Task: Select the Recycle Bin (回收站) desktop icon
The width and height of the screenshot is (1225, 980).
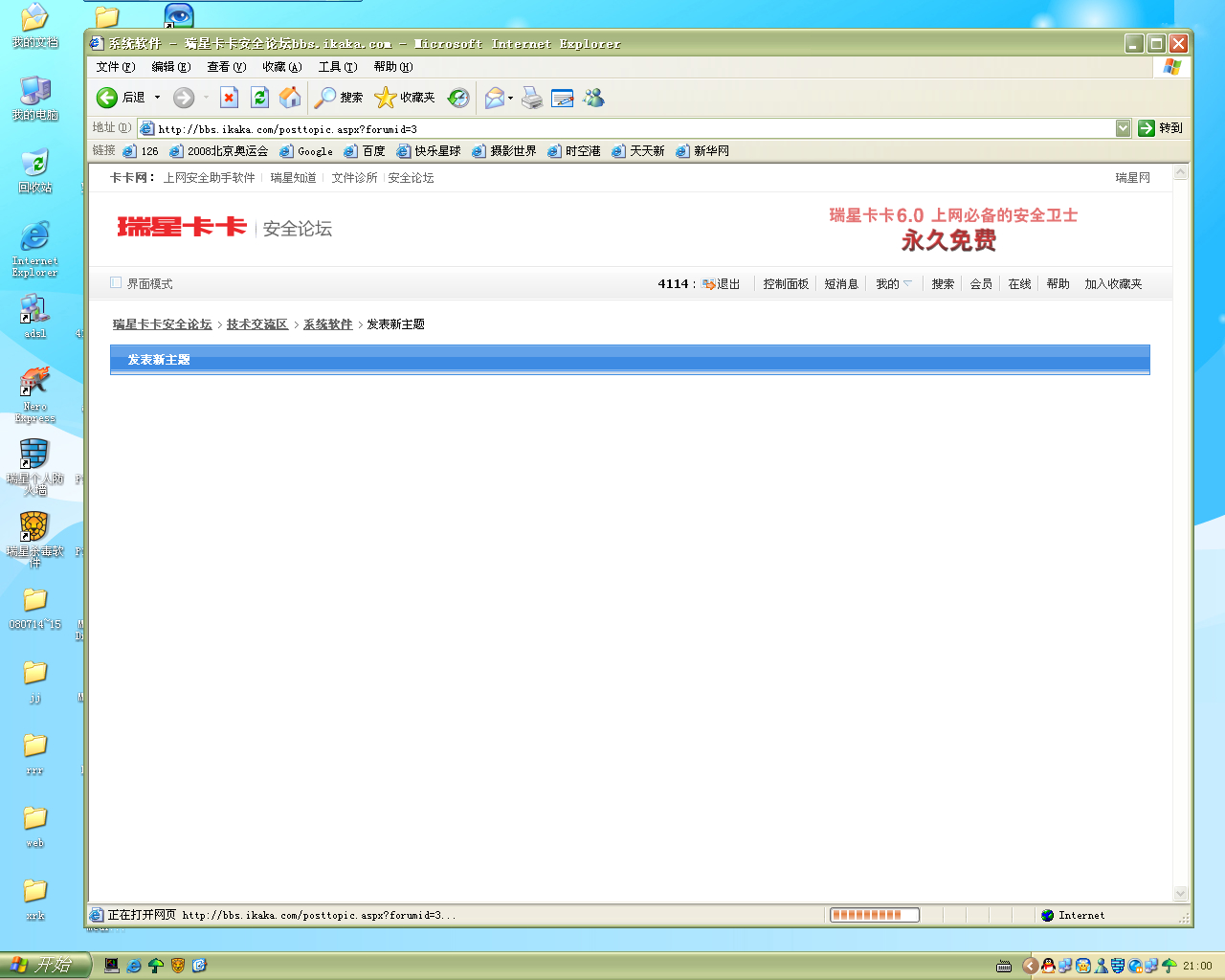Action: (35, 171)
